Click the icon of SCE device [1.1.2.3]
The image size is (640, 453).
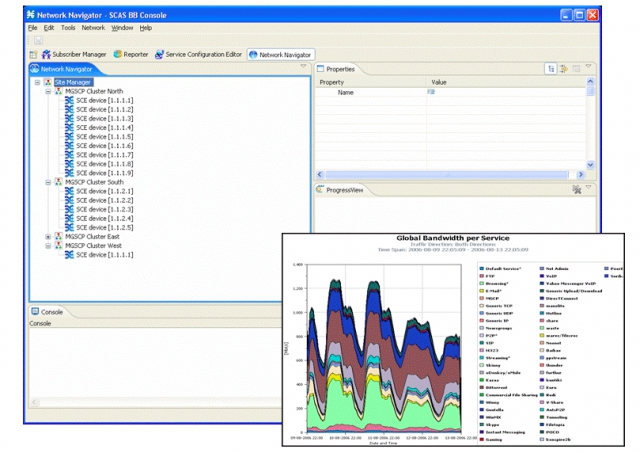pos(69,209)
